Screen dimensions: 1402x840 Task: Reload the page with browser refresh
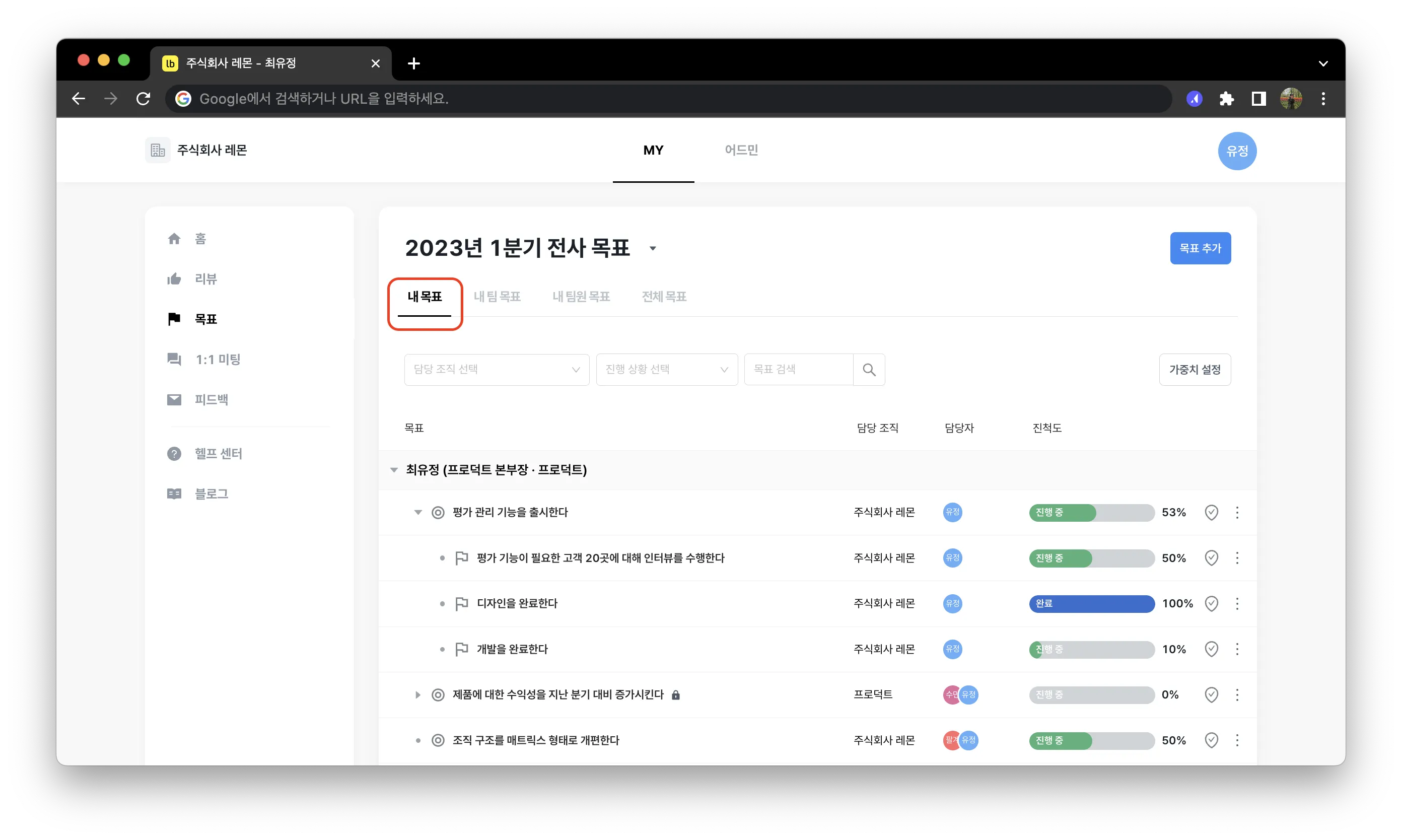(143, 99)
